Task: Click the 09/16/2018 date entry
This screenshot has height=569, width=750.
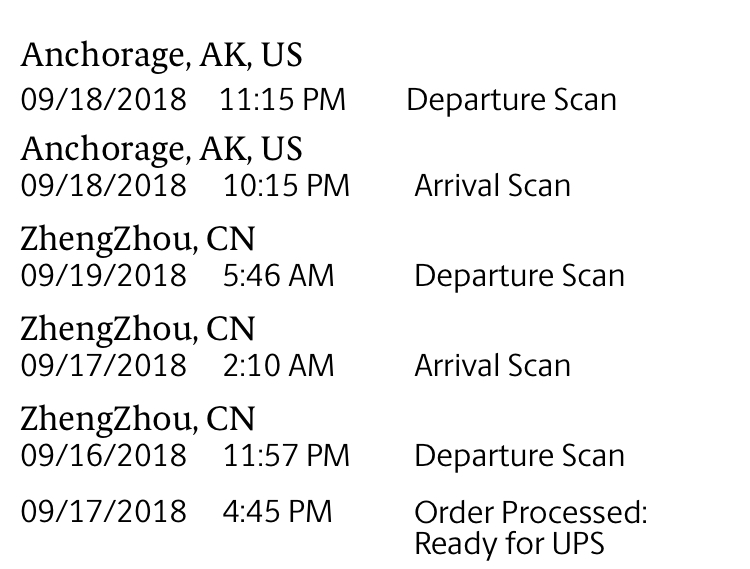Action: coord(103,456)
